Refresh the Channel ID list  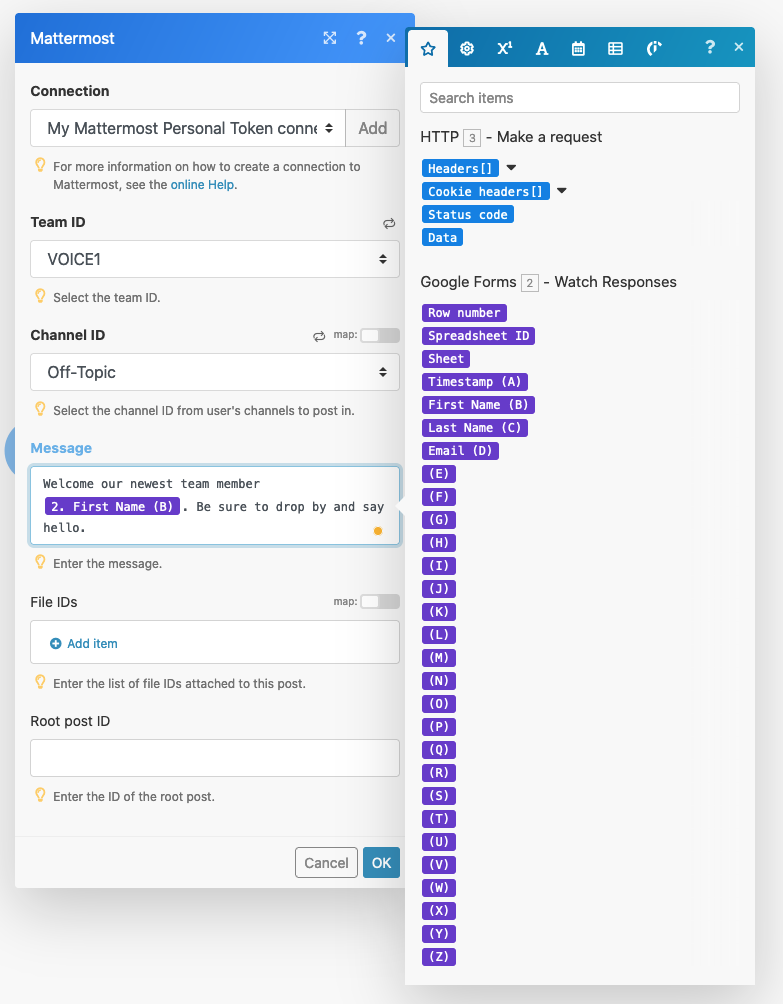click(x=319, y=336)
